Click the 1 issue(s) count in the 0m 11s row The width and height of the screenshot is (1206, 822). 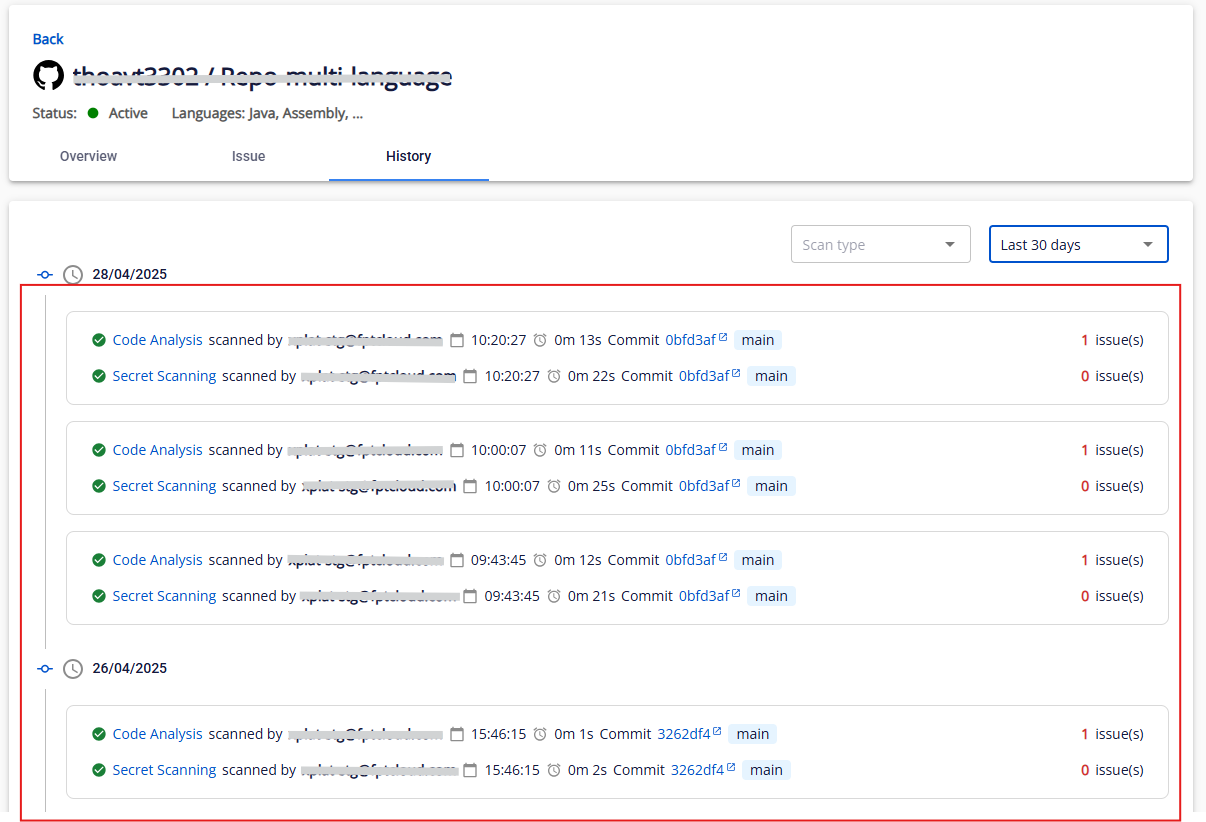pos(1112,450)
